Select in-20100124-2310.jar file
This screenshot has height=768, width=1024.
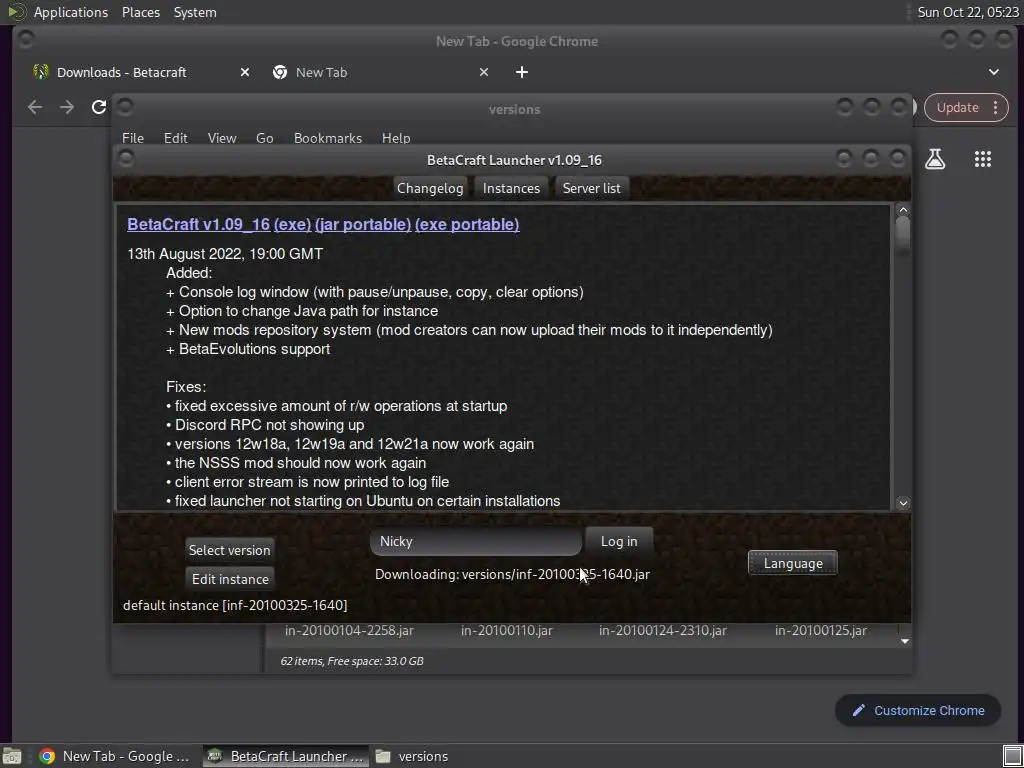click(663, 630)
